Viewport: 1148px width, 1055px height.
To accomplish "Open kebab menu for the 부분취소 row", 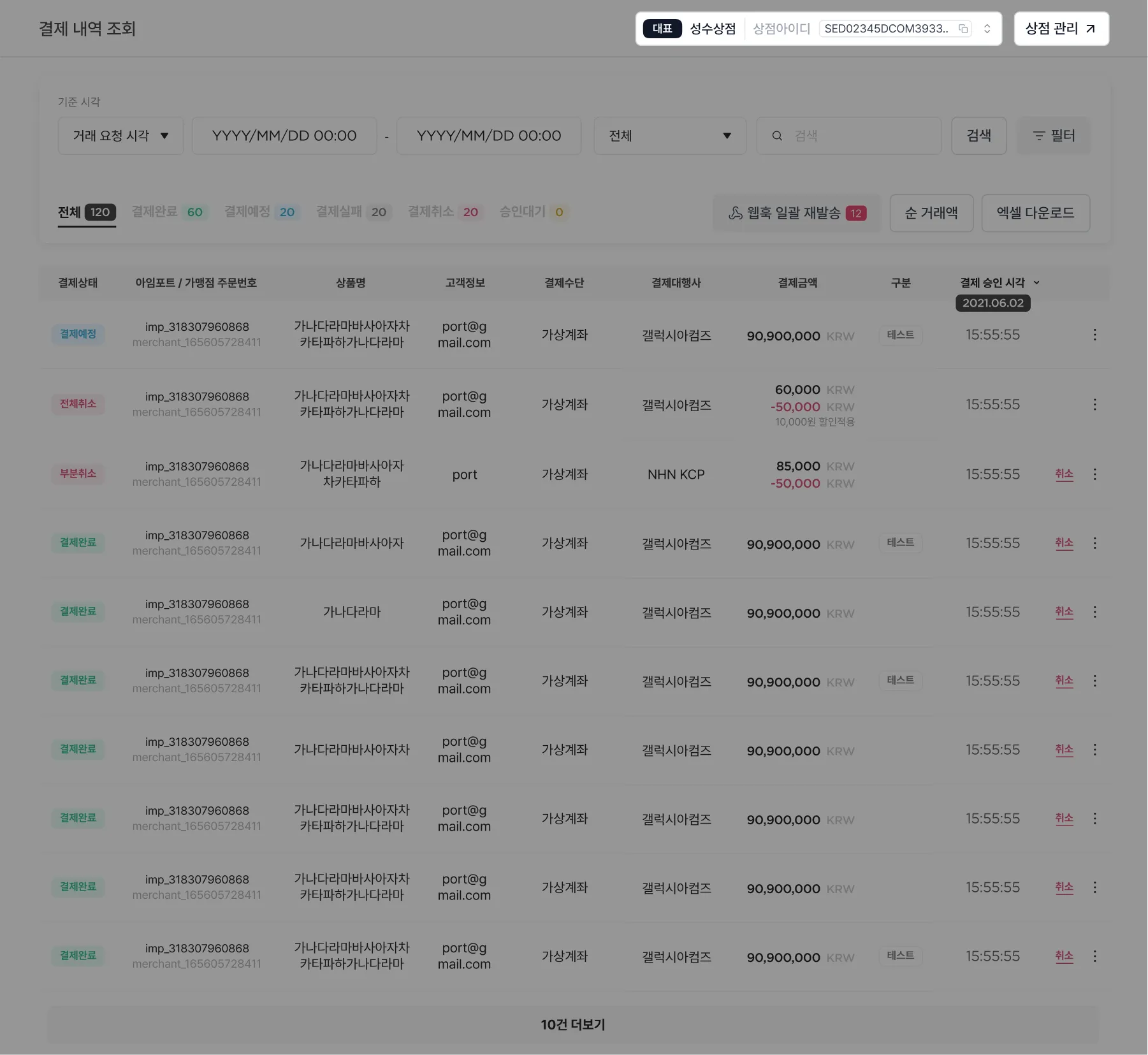I will tap(1094, 474).
